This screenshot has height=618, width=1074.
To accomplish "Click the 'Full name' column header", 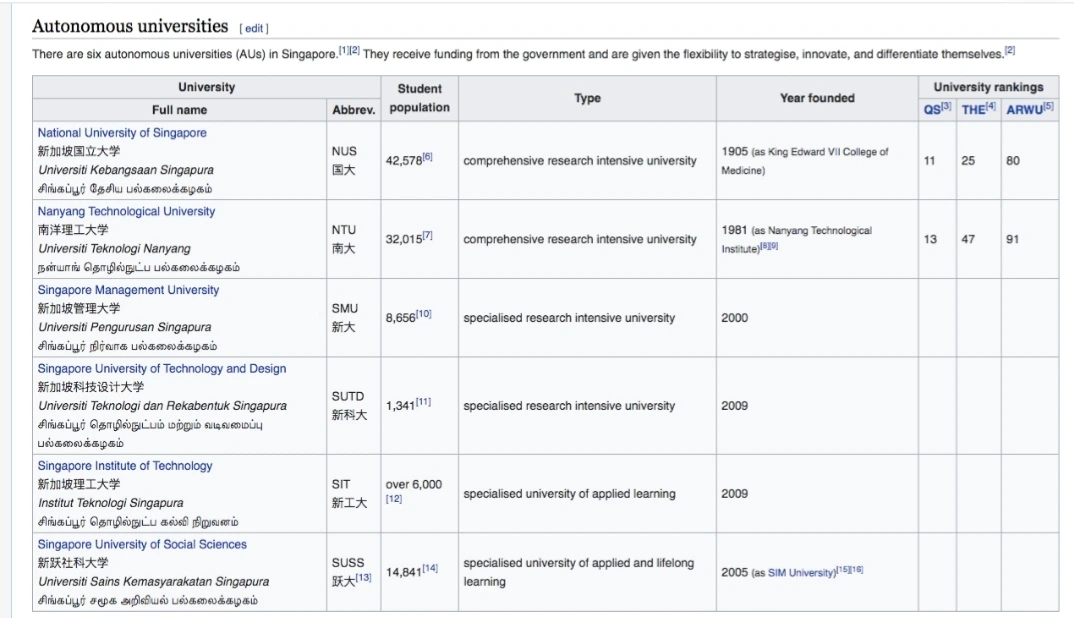I will coord(179,110).
